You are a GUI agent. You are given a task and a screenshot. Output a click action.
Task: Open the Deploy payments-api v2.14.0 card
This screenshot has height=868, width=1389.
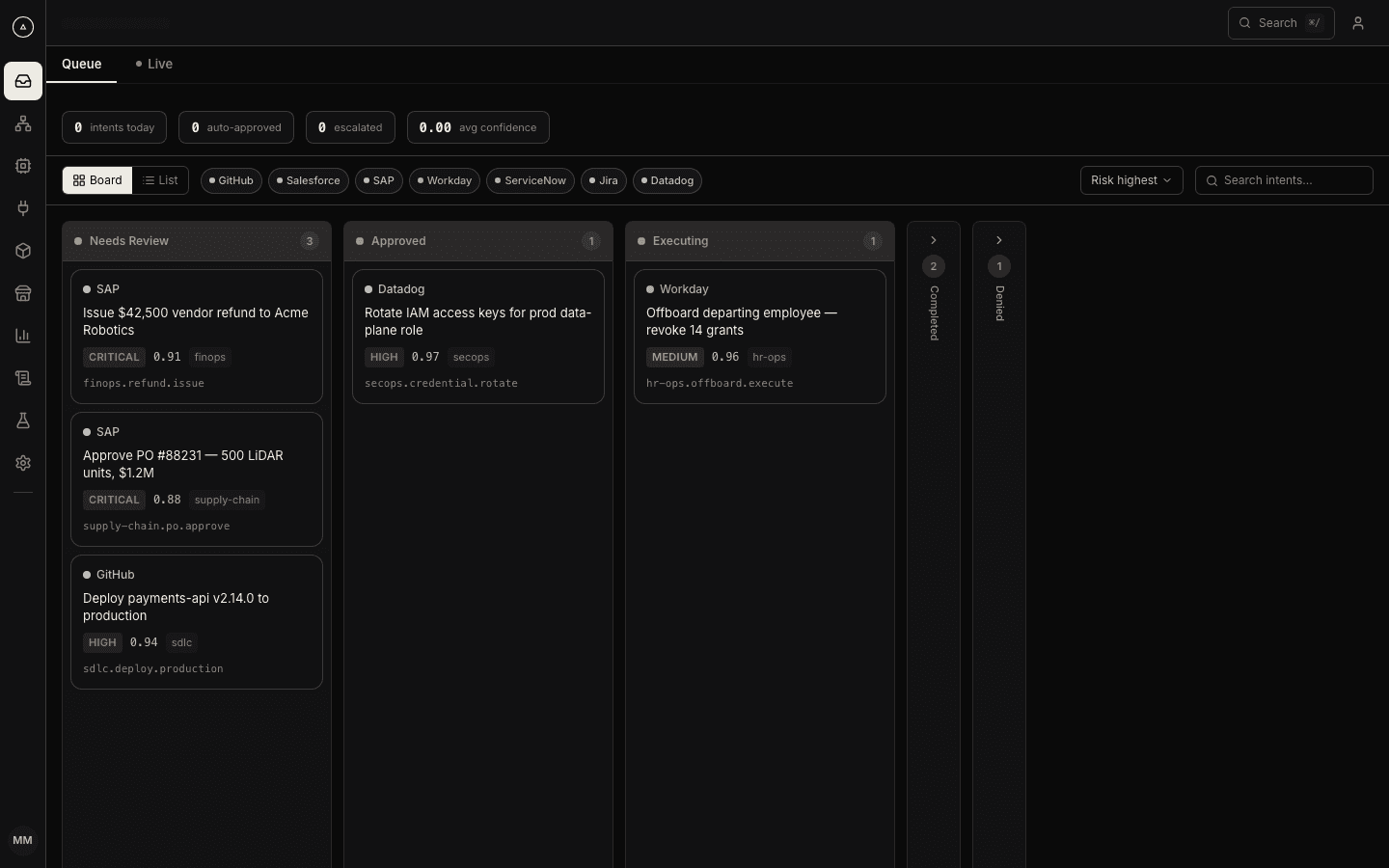(x=197, y=622)
